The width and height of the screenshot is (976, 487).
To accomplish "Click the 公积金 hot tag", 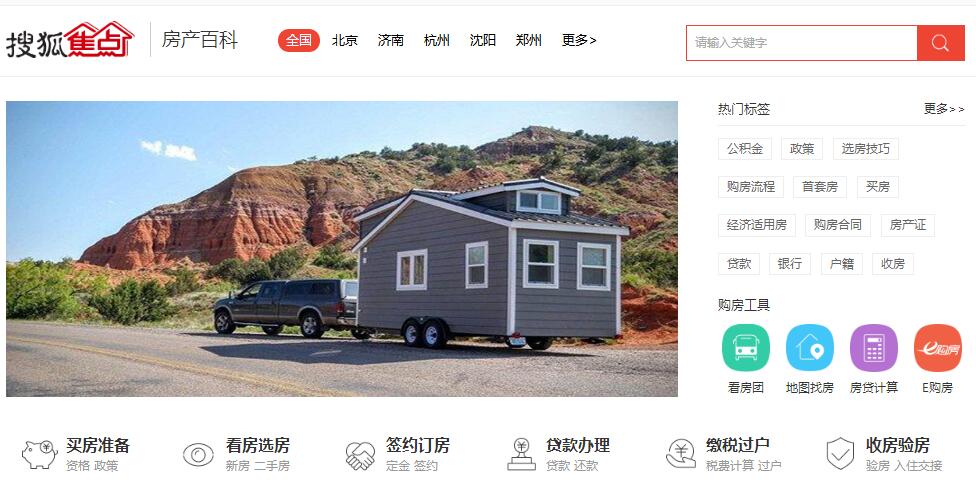I will coord(744,149).
